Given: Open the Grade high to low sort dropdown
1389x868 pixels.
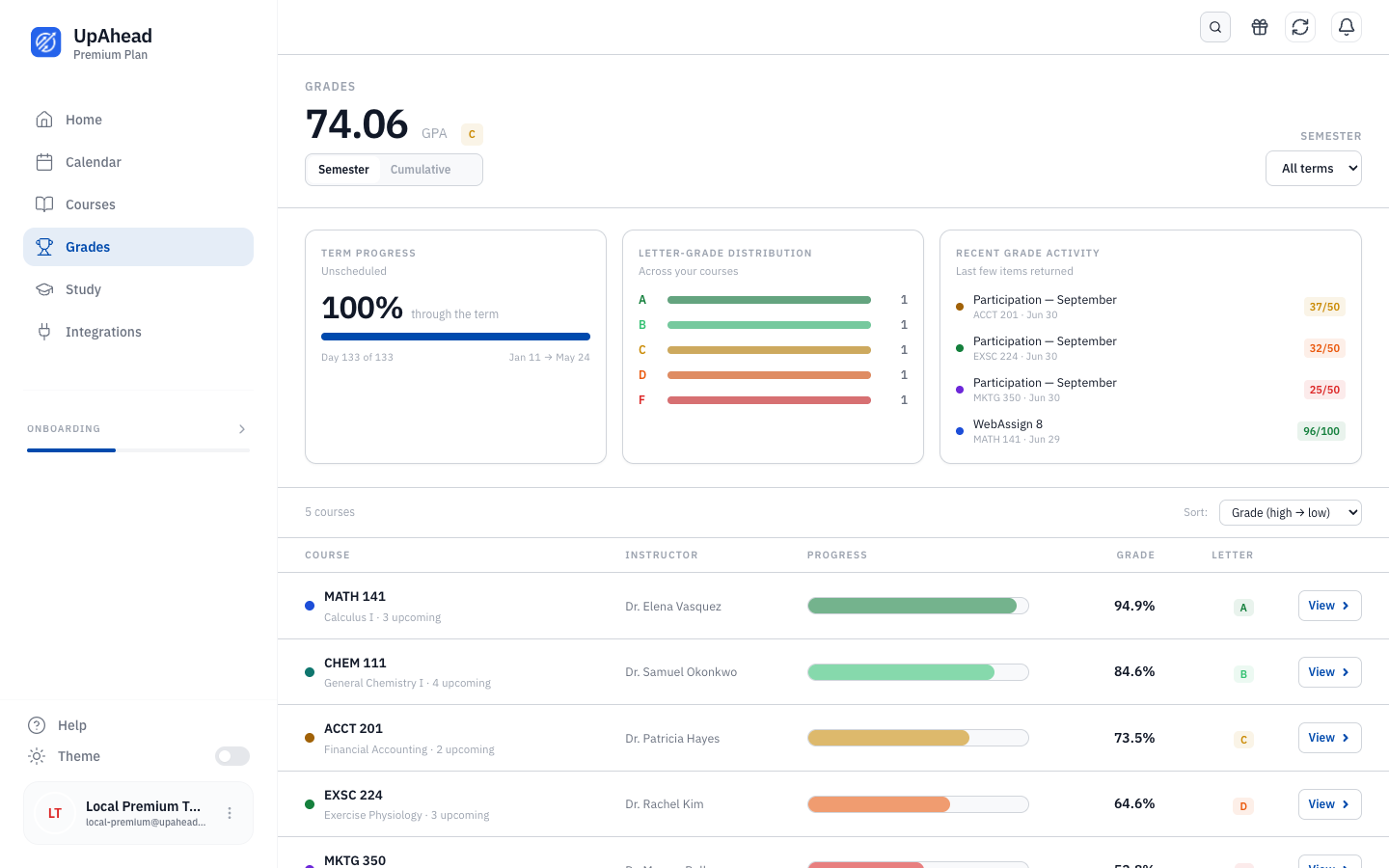Looking at the screenshot, I should pos(1291,512).
